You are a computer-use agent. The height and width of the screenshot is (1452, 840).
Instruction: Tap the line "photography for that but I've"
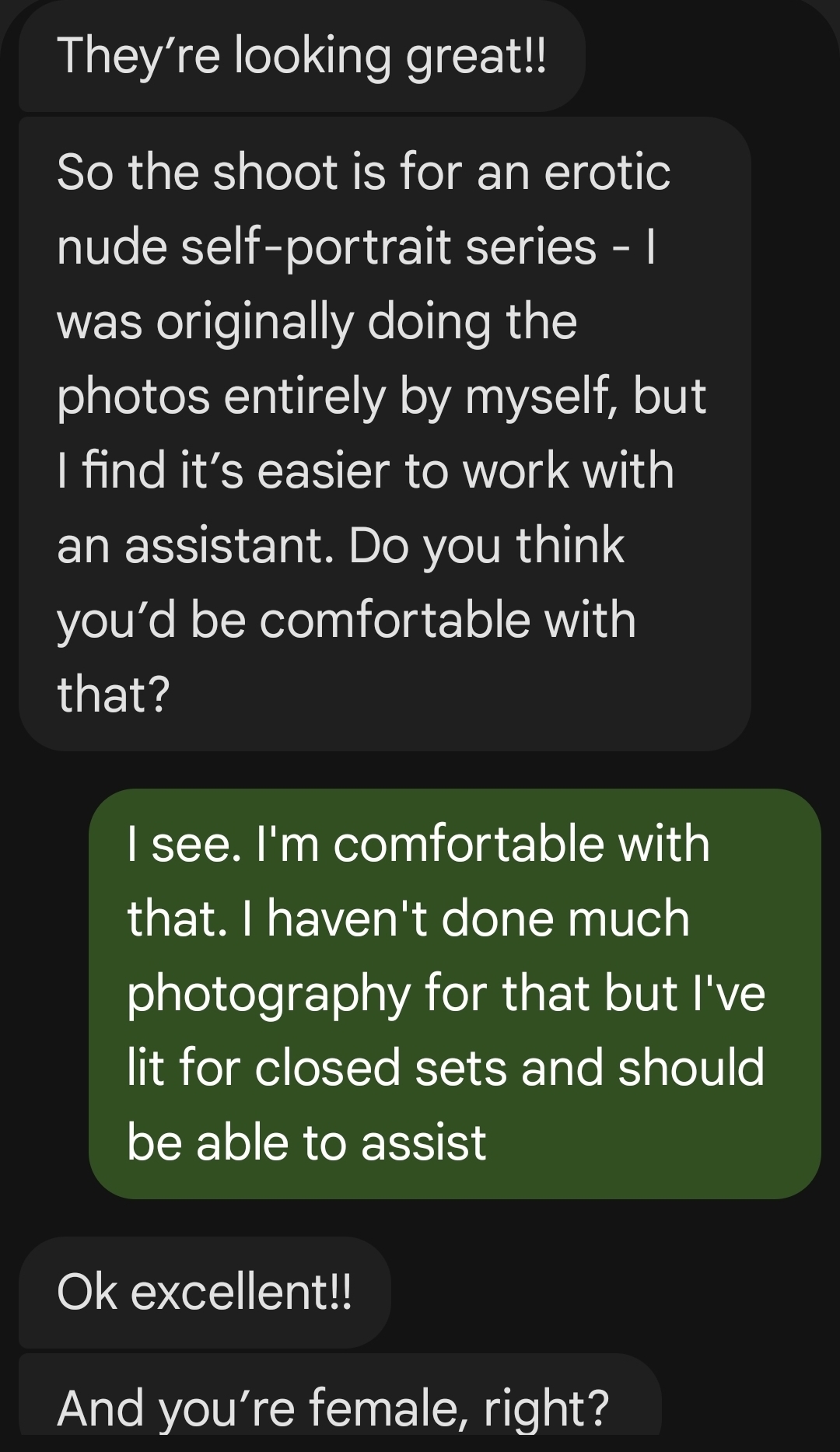tap(446, 993)
